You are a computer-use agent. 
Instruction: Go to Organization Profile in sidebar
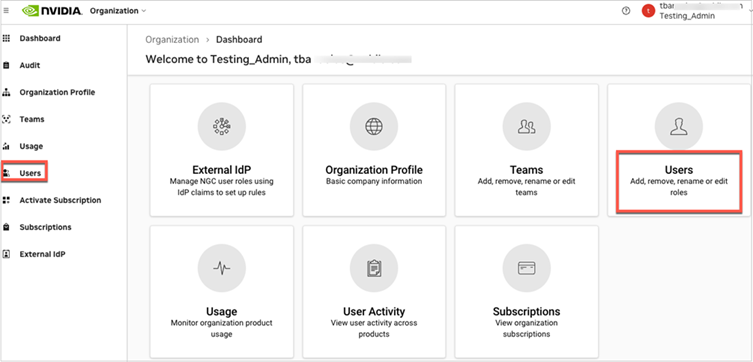click(x=57, y=92)
